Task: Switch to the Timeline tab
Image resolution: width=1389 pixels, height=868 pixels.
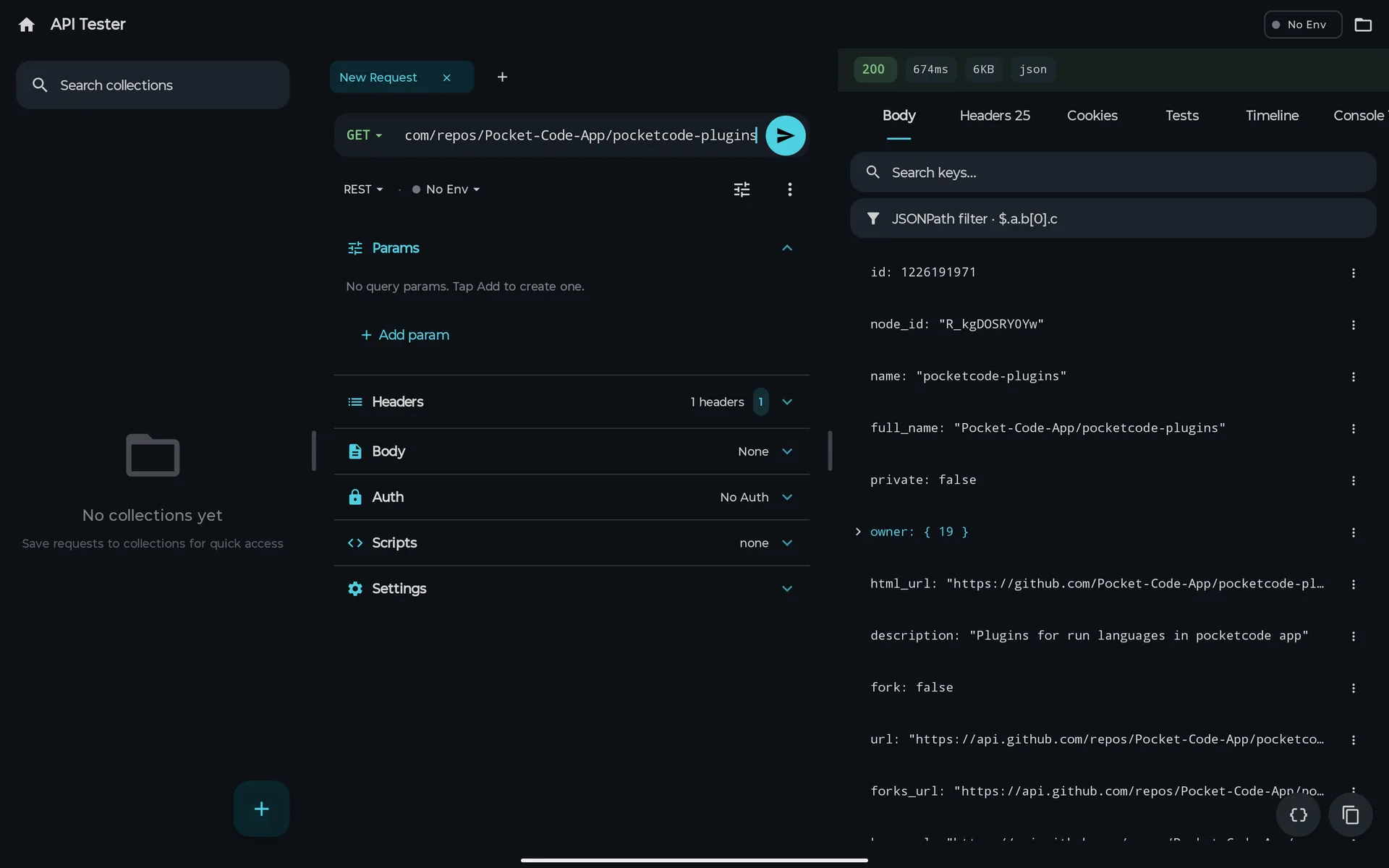Action: (x=1272, y=116)
